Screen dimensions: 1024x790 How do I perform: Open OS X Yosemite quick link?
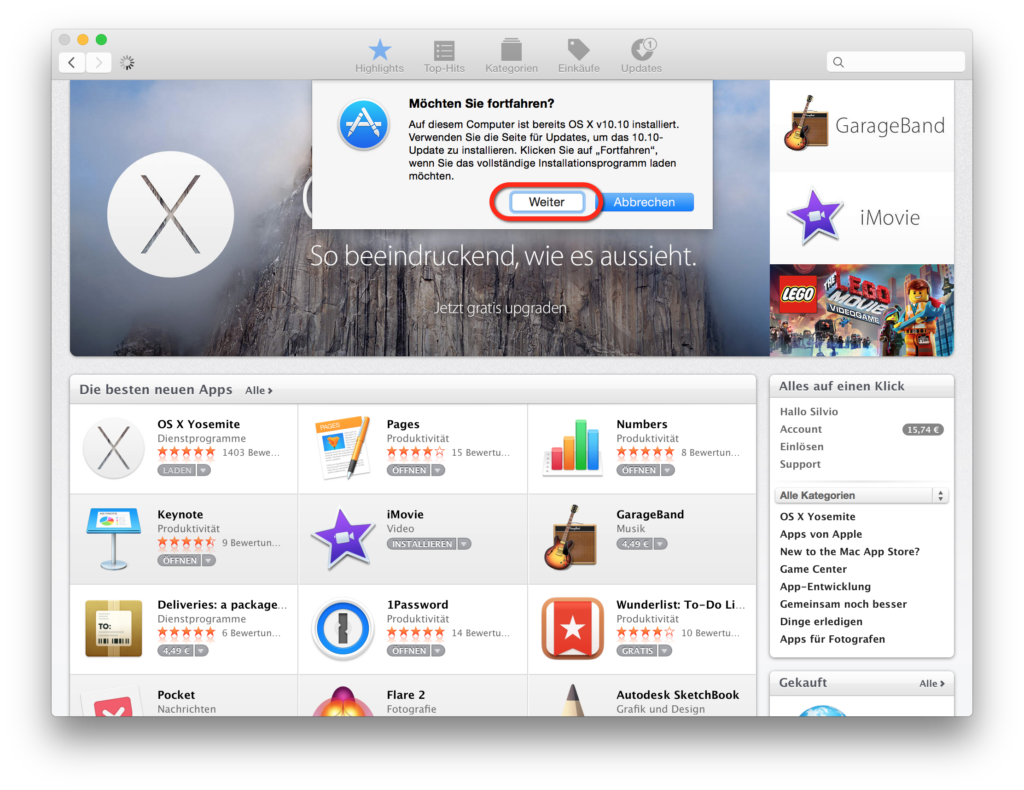point(818,516)
